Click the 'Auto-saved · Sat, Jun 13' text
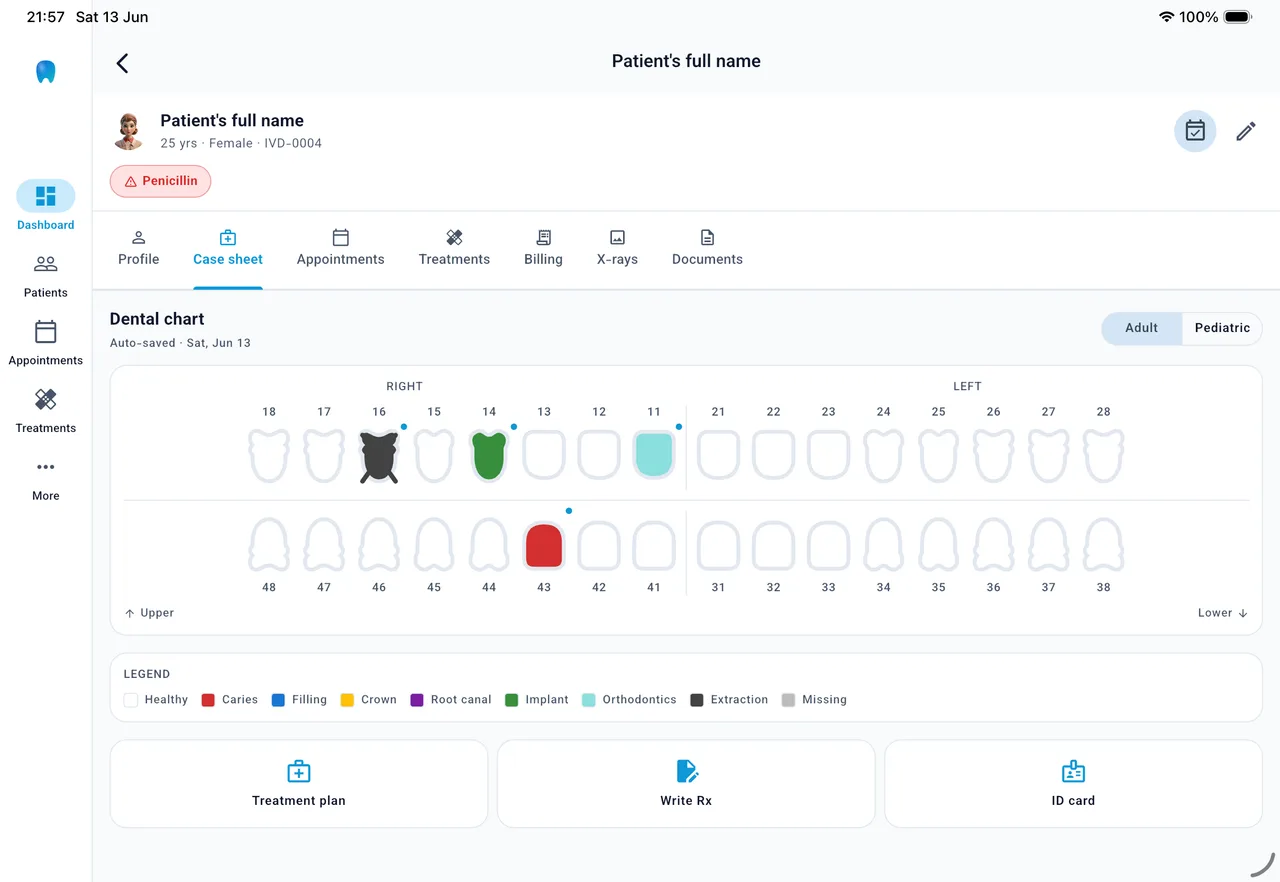1280x882 pixels. (180, 343)
